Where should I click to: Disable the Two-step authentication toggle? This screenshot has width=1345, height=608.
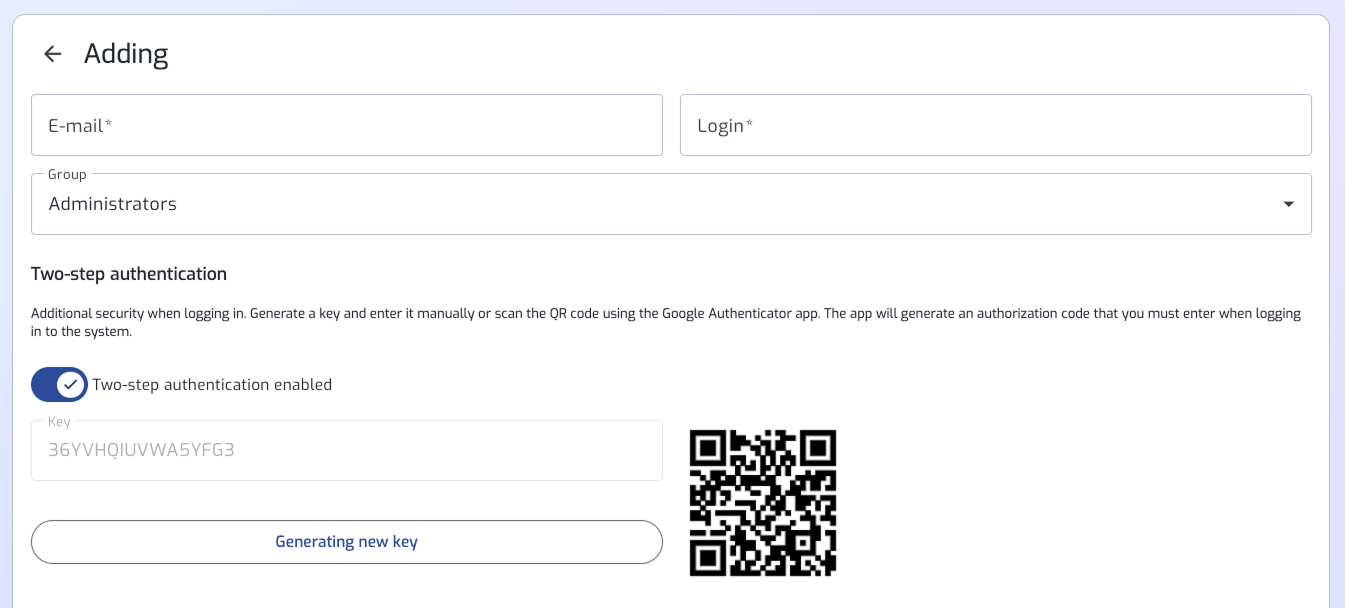tap(59, 384)
